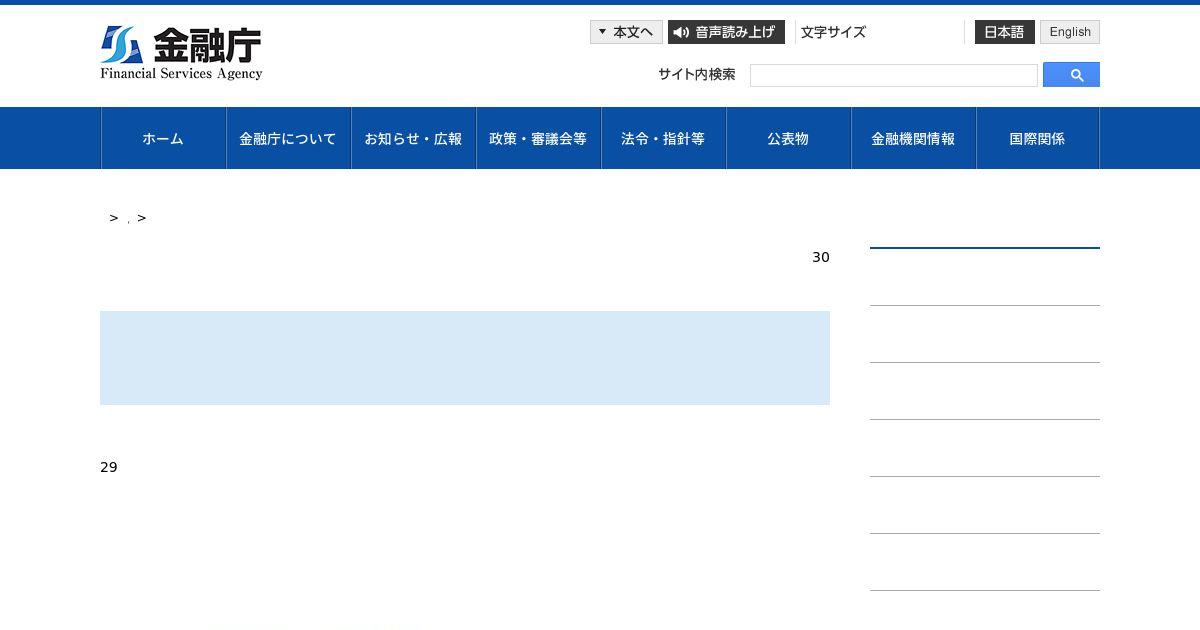Open お知らせ・広報 menu
Viewport: 1200px width, 630px height.
click(x=413, y=138)
